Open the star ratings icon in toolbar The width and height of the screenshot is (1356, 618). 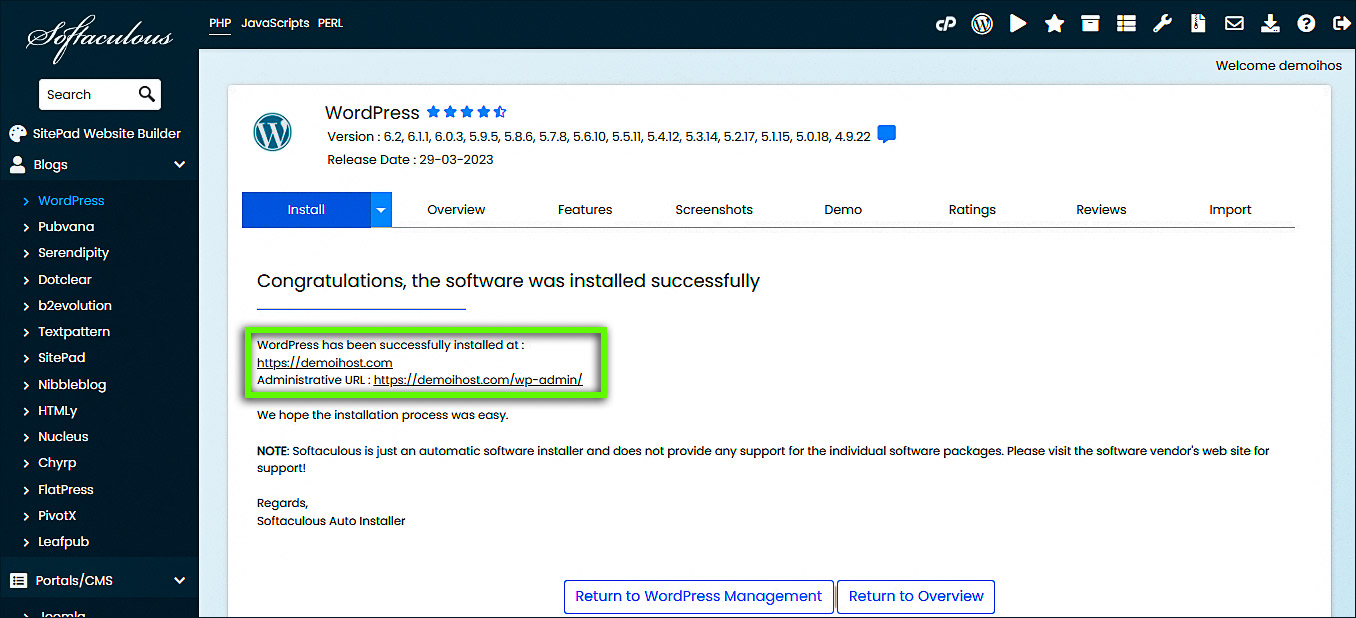point(1054,24)
